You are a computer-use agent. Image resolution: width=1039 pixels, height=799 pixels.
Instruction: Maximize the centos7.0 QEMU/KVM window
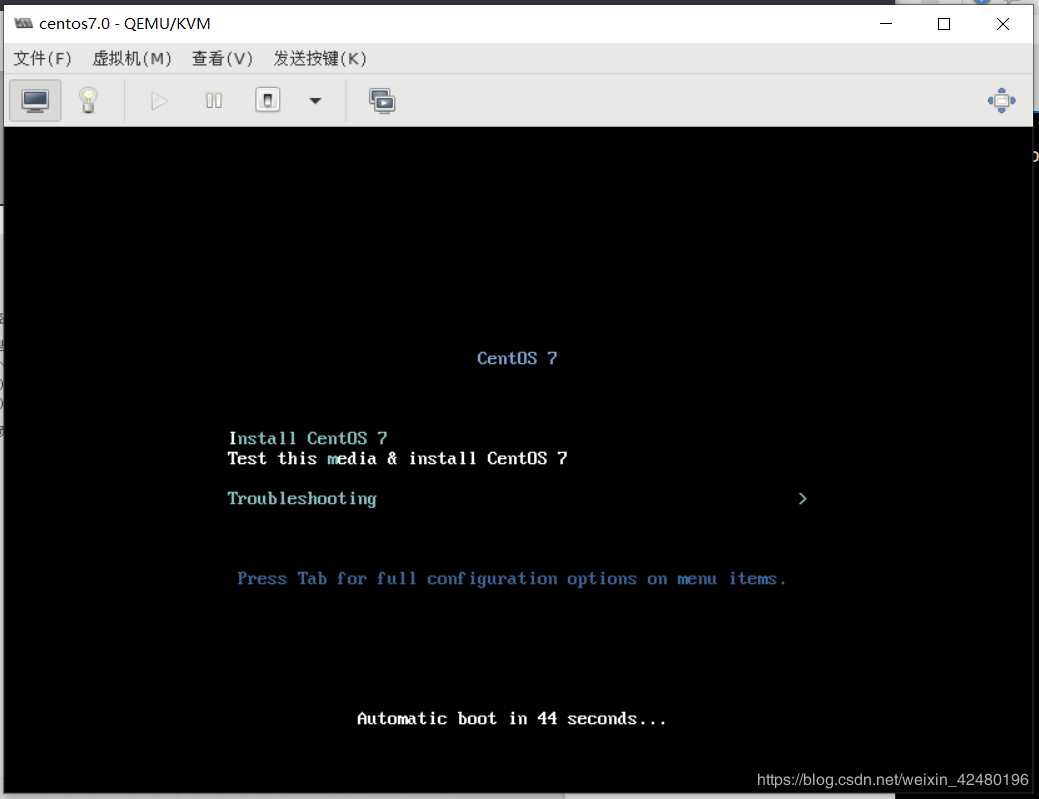(944, 24)
